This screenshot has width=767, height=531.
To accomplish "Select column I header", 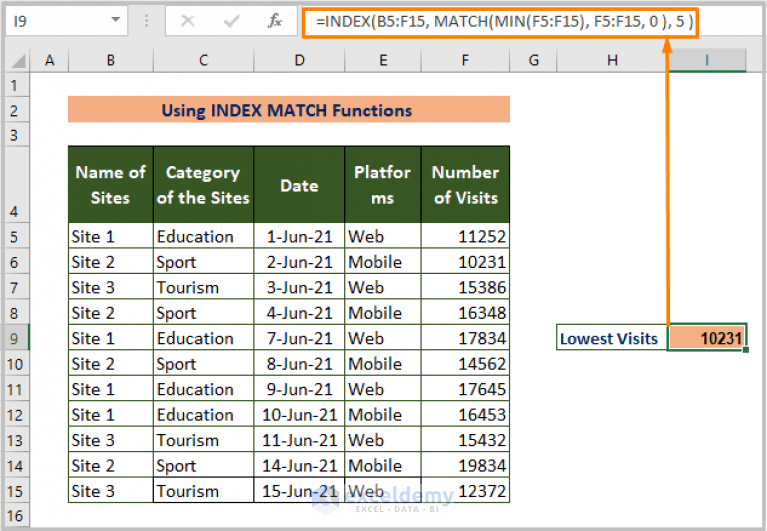I will pyautogui.click(x=707, y=61).
